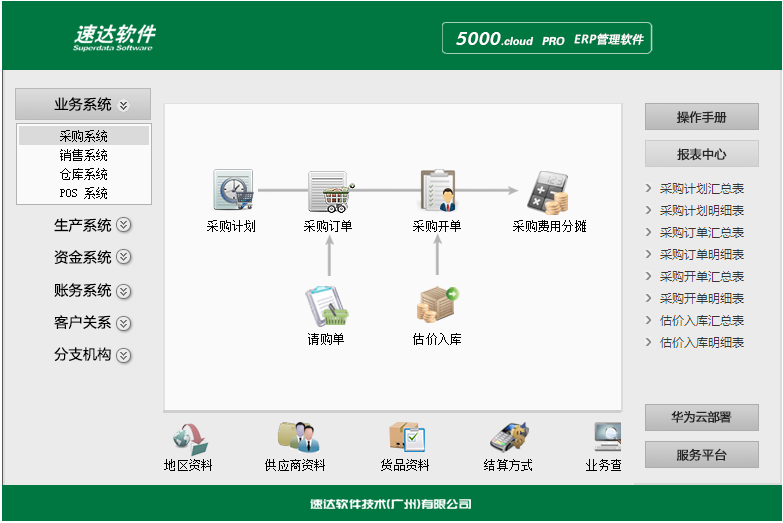Viewport: 783px width, 523px height.
Task: Open the 业务查 monitor icon
Action: point(608,437)
